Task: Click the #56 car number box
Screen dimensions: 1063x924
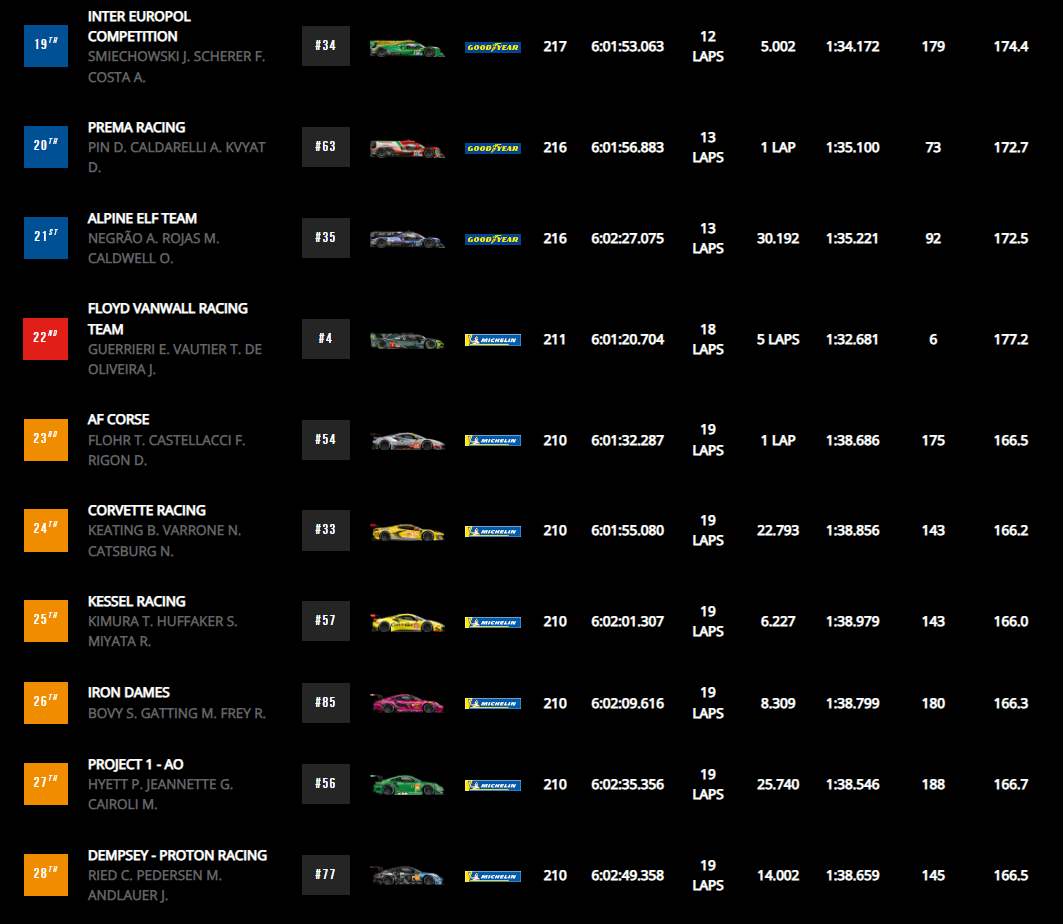Action: point(326,784)
